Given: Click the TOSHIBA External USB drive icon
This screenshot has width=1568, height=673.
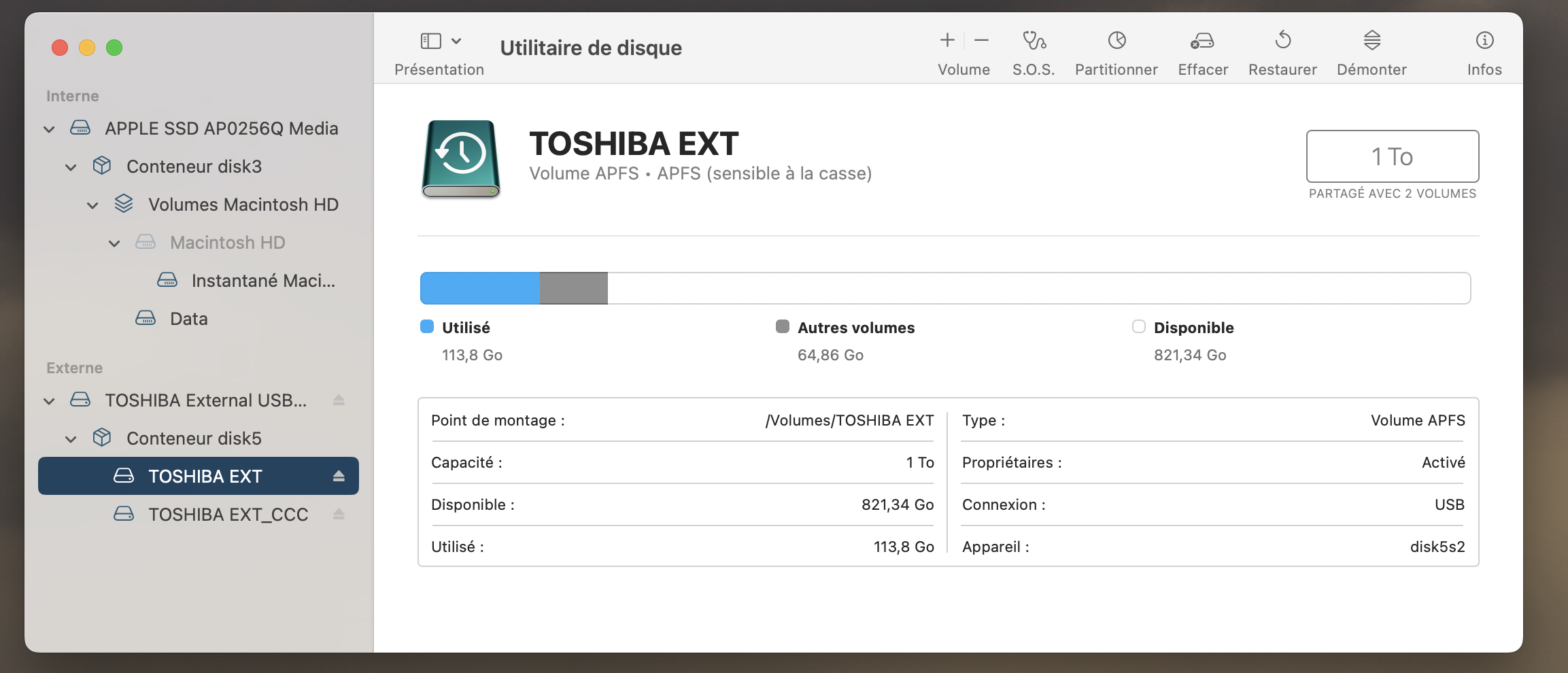Looking at the screenshot, I should pos(80,400).
